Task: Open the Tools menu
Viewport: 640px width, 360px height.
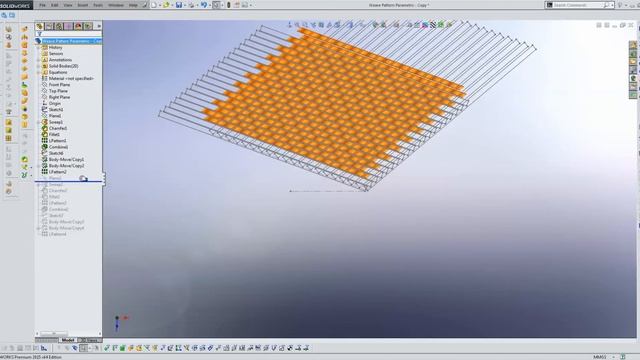Action: pyautogui.click(x=98, y=5)
